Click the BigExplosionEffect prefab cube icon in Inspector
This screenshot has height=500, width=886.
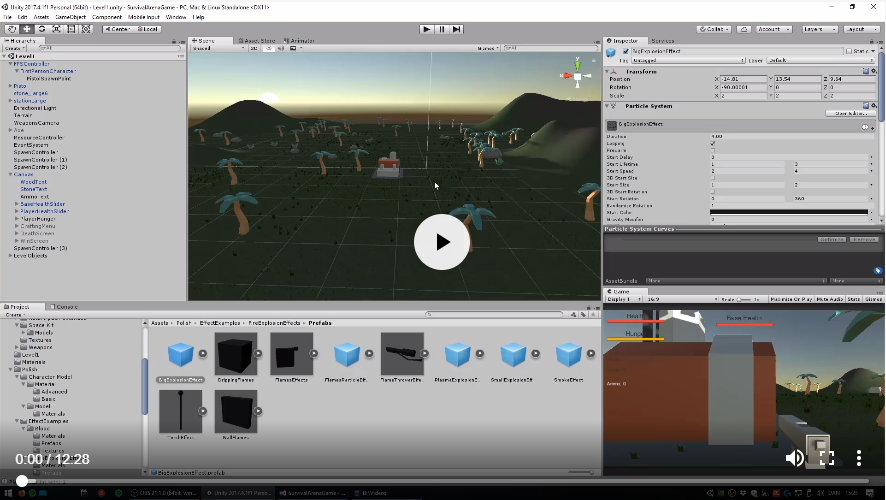(x=611, y=53)
